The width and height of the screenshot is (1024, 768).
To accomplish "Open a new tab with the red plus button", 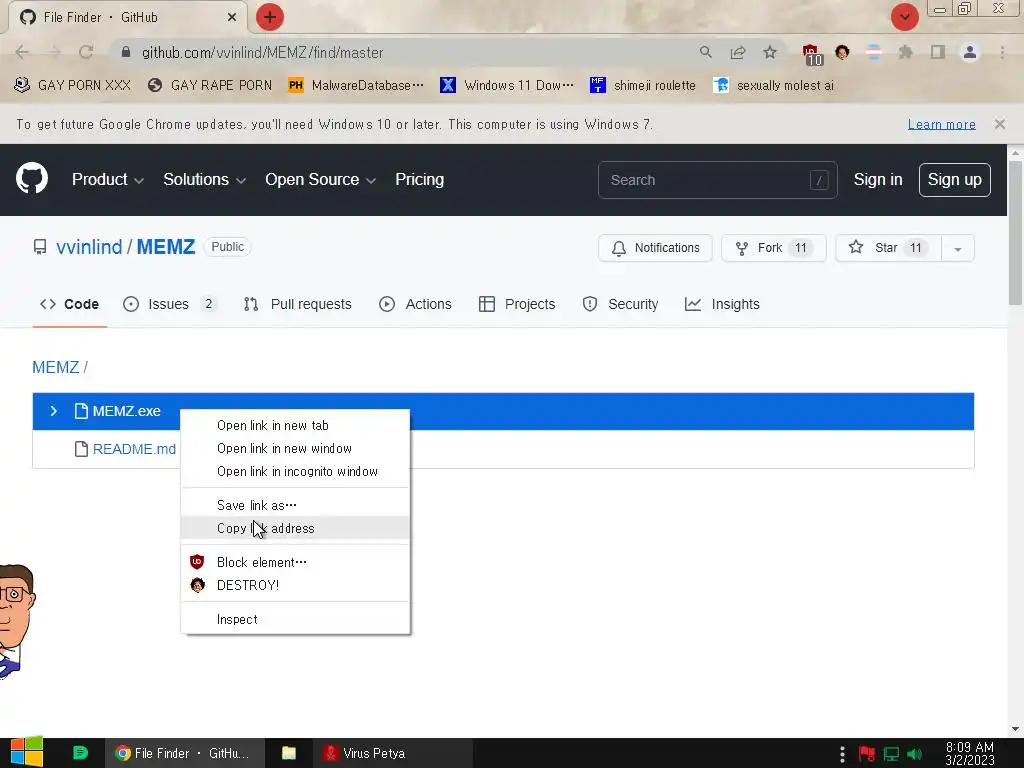I will pyautogui.click(x=270, y=17).
